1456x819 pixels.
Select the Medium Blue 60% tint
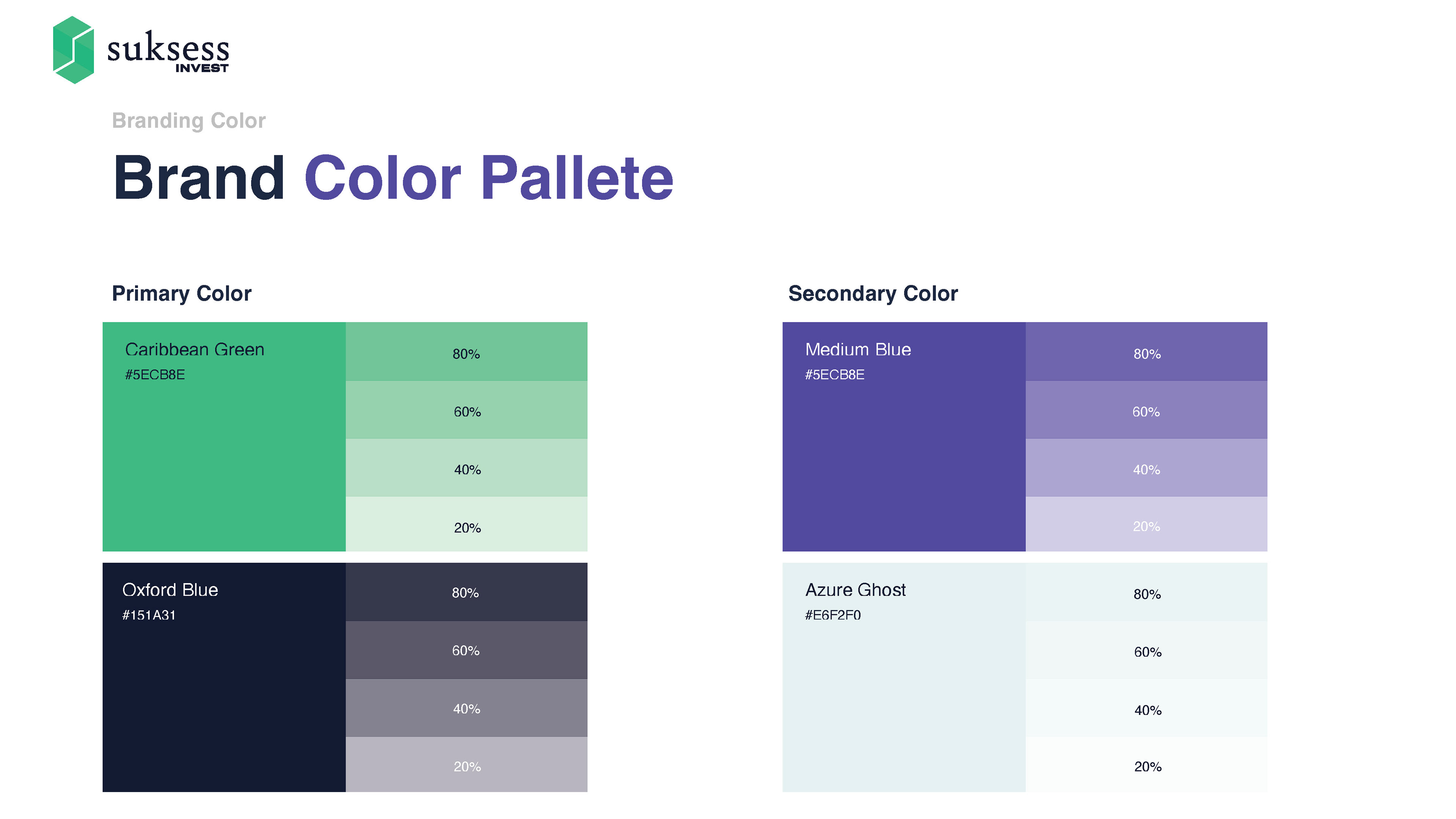point(1146,410)
